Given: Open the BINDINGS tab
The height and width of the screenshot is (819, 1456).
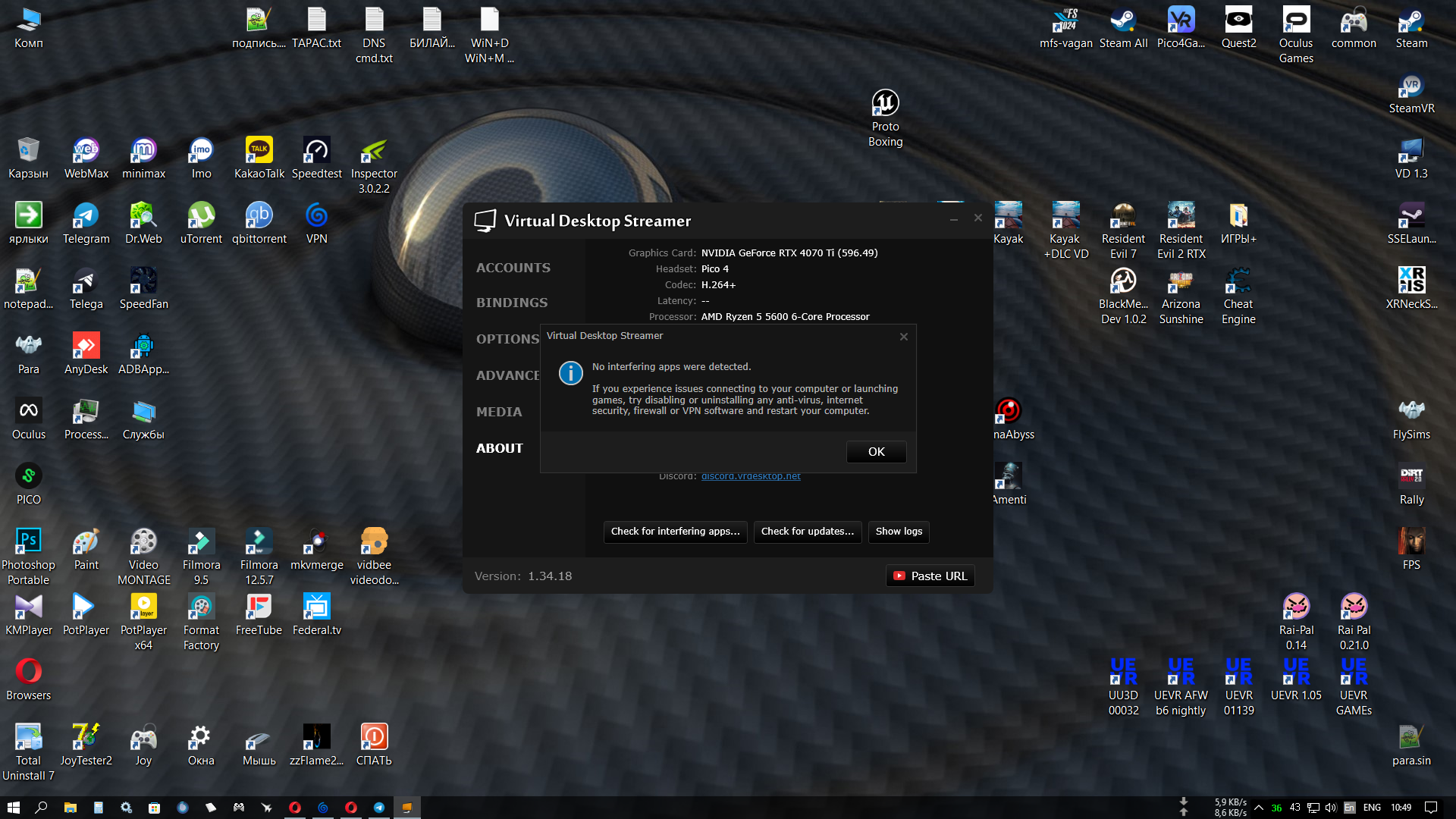Looking at the screenshot, I should pos(511,303).
